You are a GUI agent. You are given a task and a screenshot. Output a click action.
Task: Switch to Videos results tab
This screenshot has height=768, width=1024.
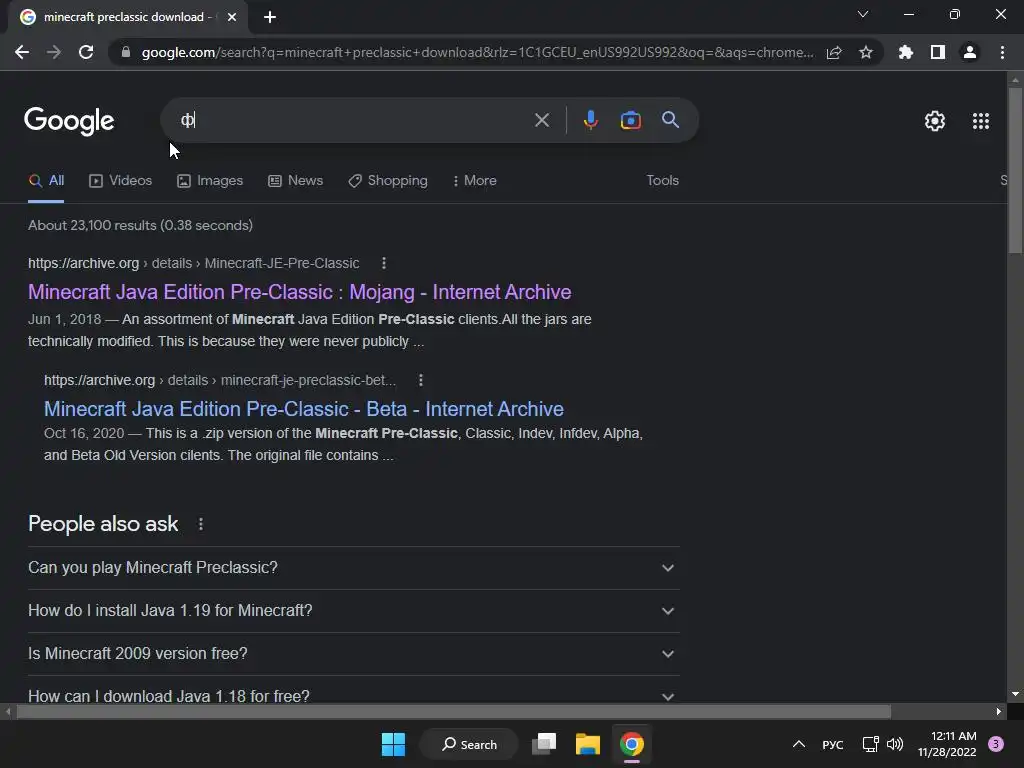[x=120, y=181]
